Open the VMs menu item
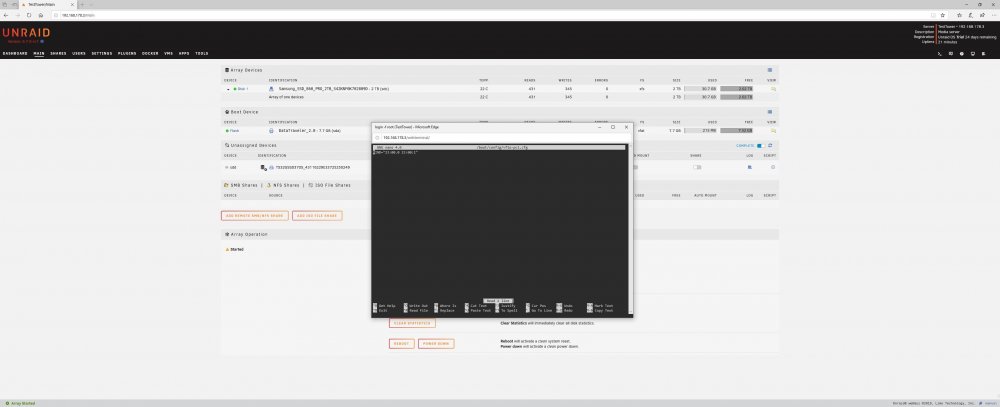This screenshot has height=407, width=1000. point(168,54)
